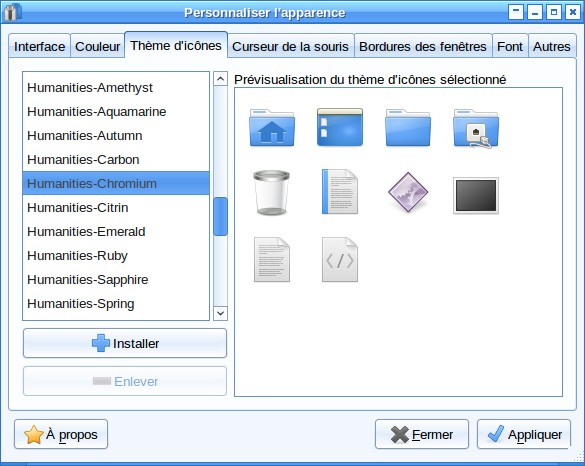Viewport: 585px width, 466px height.
Task: Apply changes with the Appliquer button
Action: coord(524,434)
